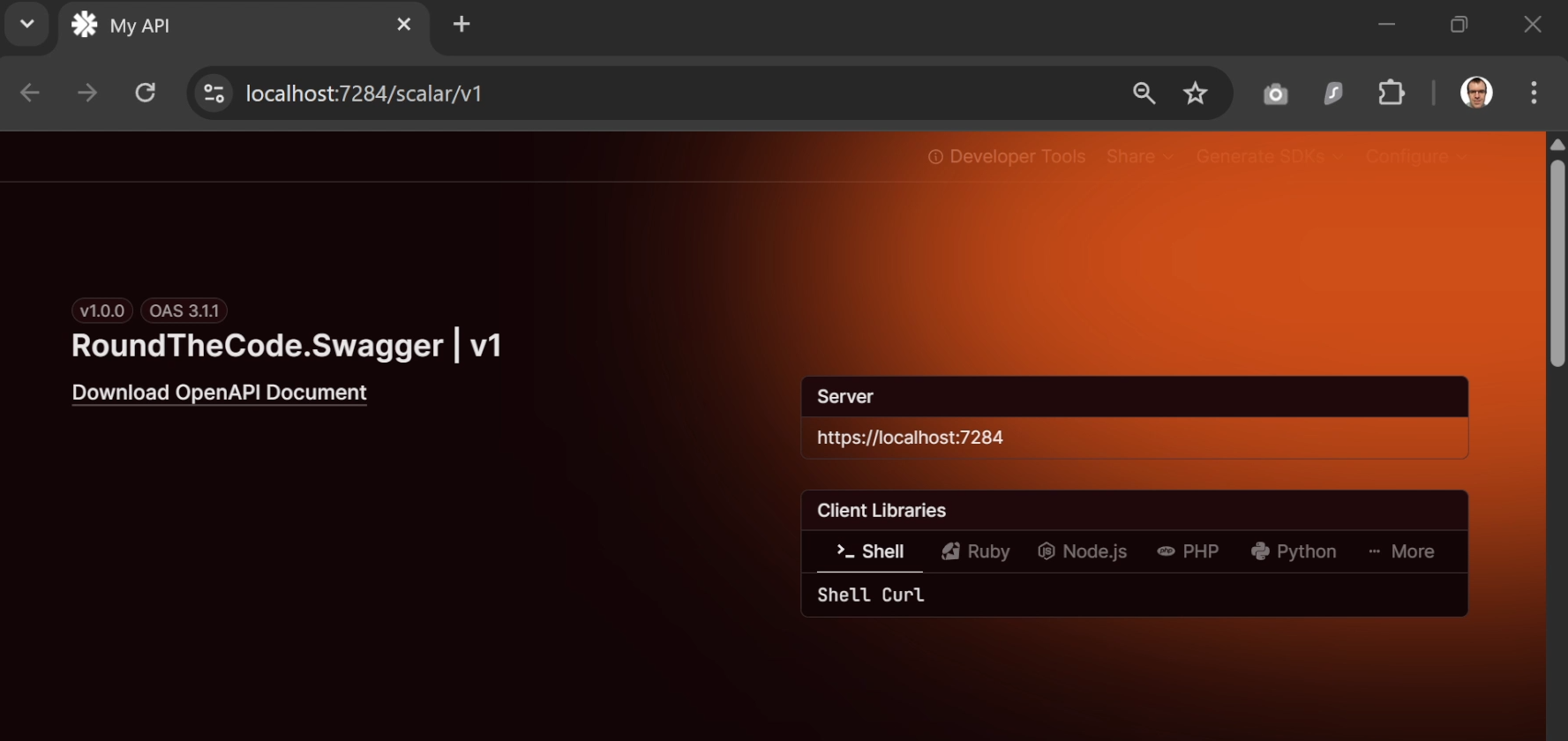Click the Server panel header

(1135, 397)
